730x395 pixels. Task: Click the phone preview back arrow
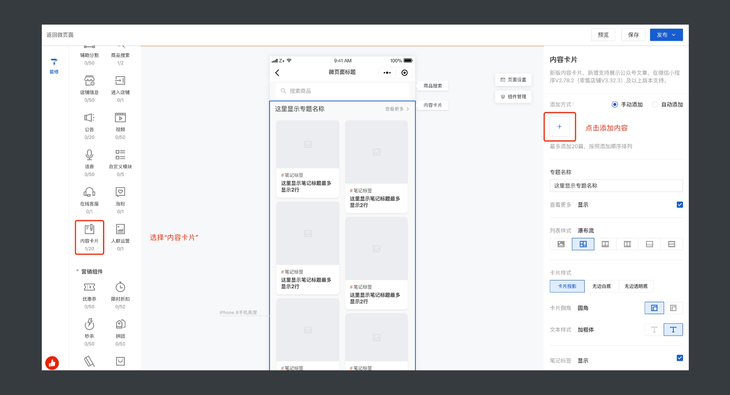[277, 73]
